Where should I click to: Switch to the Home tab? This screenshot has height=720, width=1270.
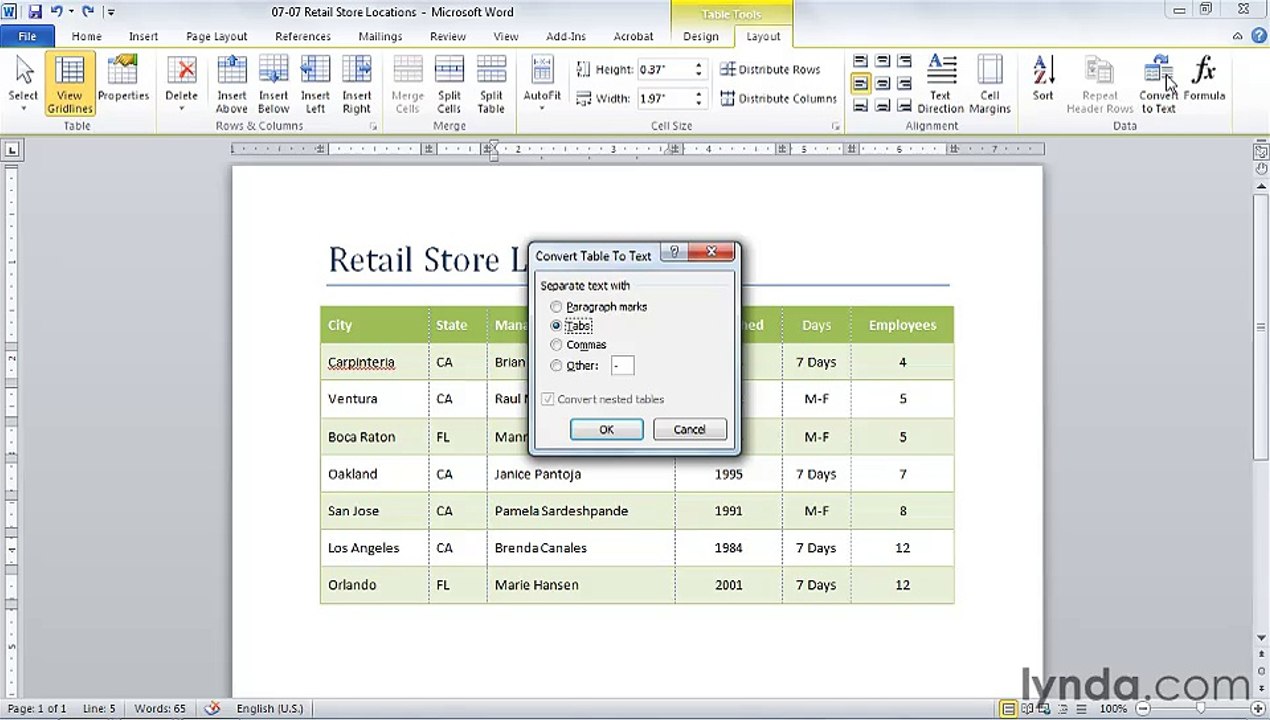(86, 36)
